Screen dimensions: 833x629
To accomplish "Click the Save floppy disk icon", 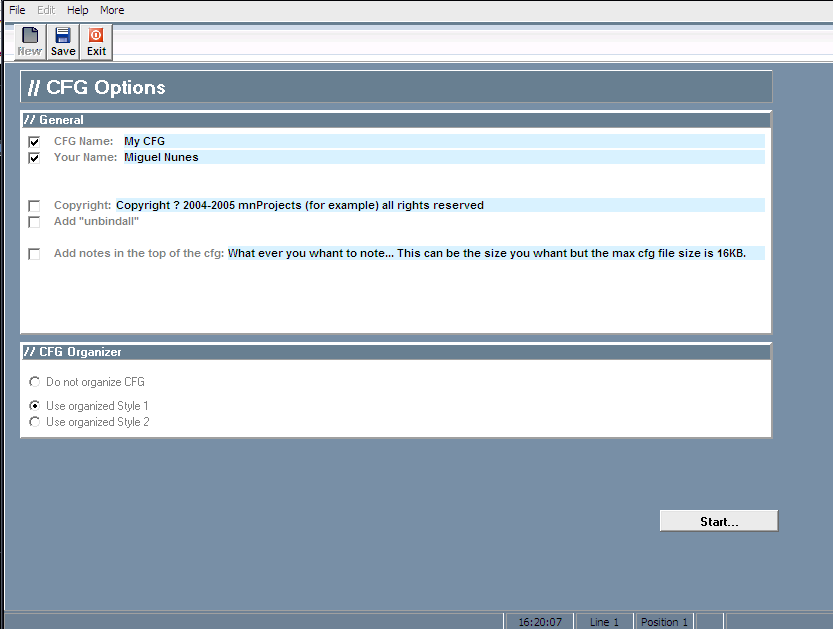I will [63, 41].
